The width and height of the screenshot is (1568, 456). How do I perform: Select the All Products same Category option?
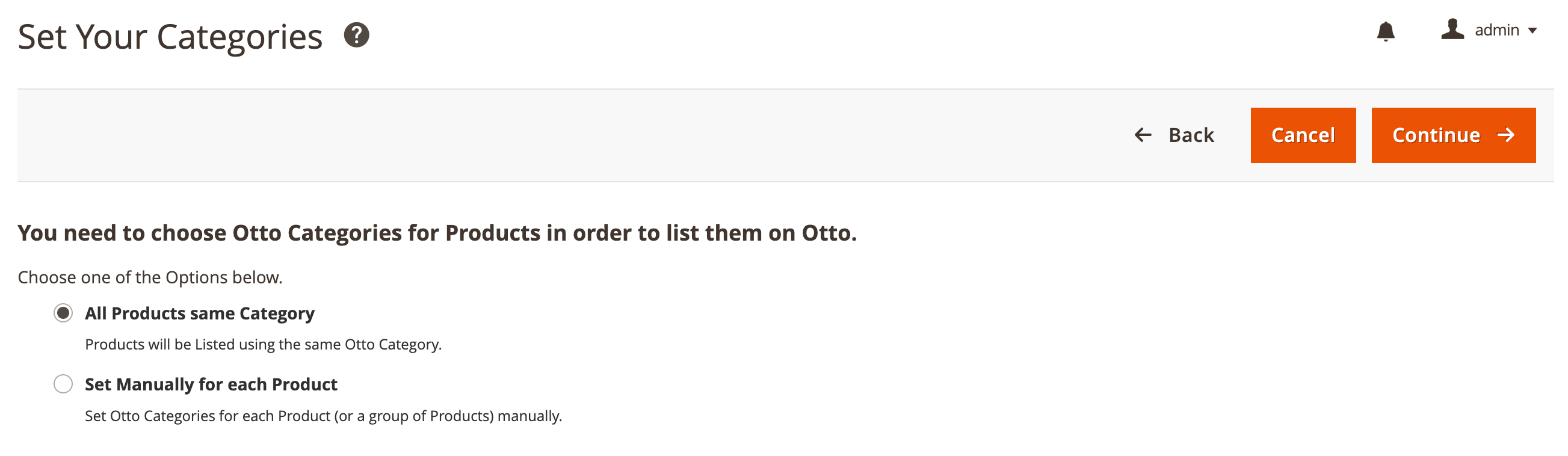pyautogui.click(x=63, y=313)
